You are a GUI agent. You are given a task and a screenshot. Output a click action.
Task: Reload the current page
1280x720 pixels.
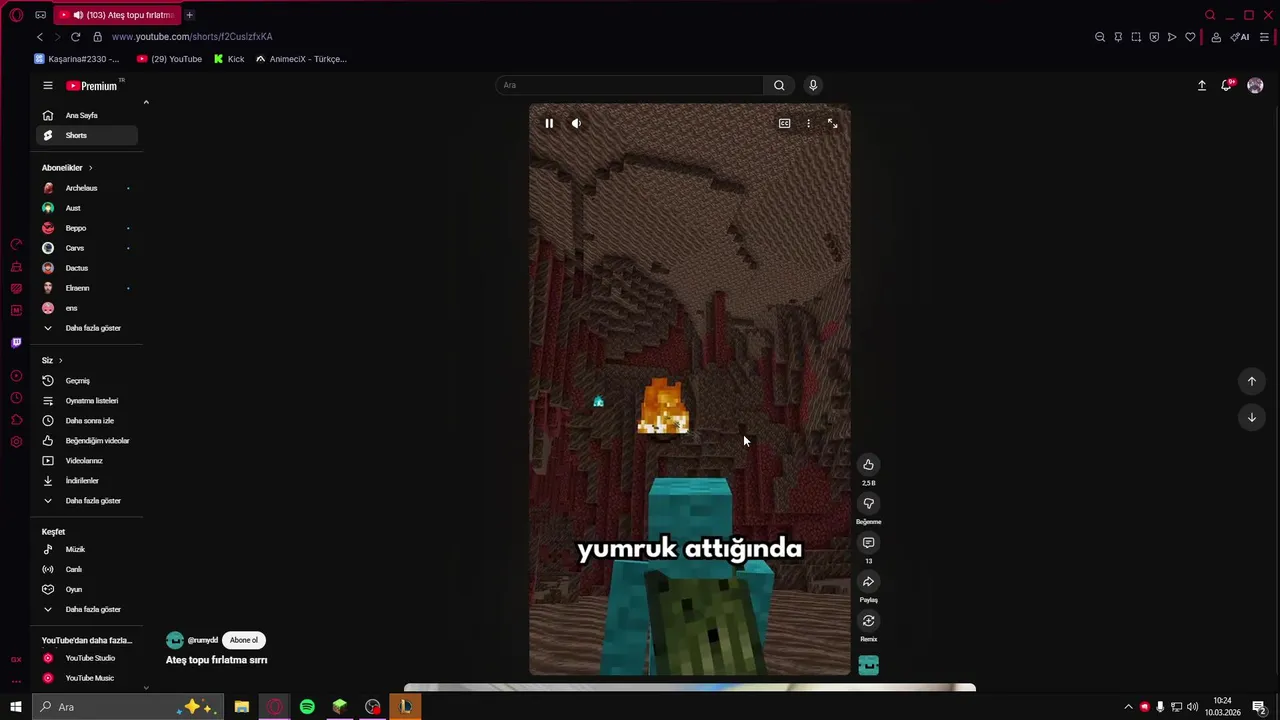pyautogui.click(x=75, y=37)
